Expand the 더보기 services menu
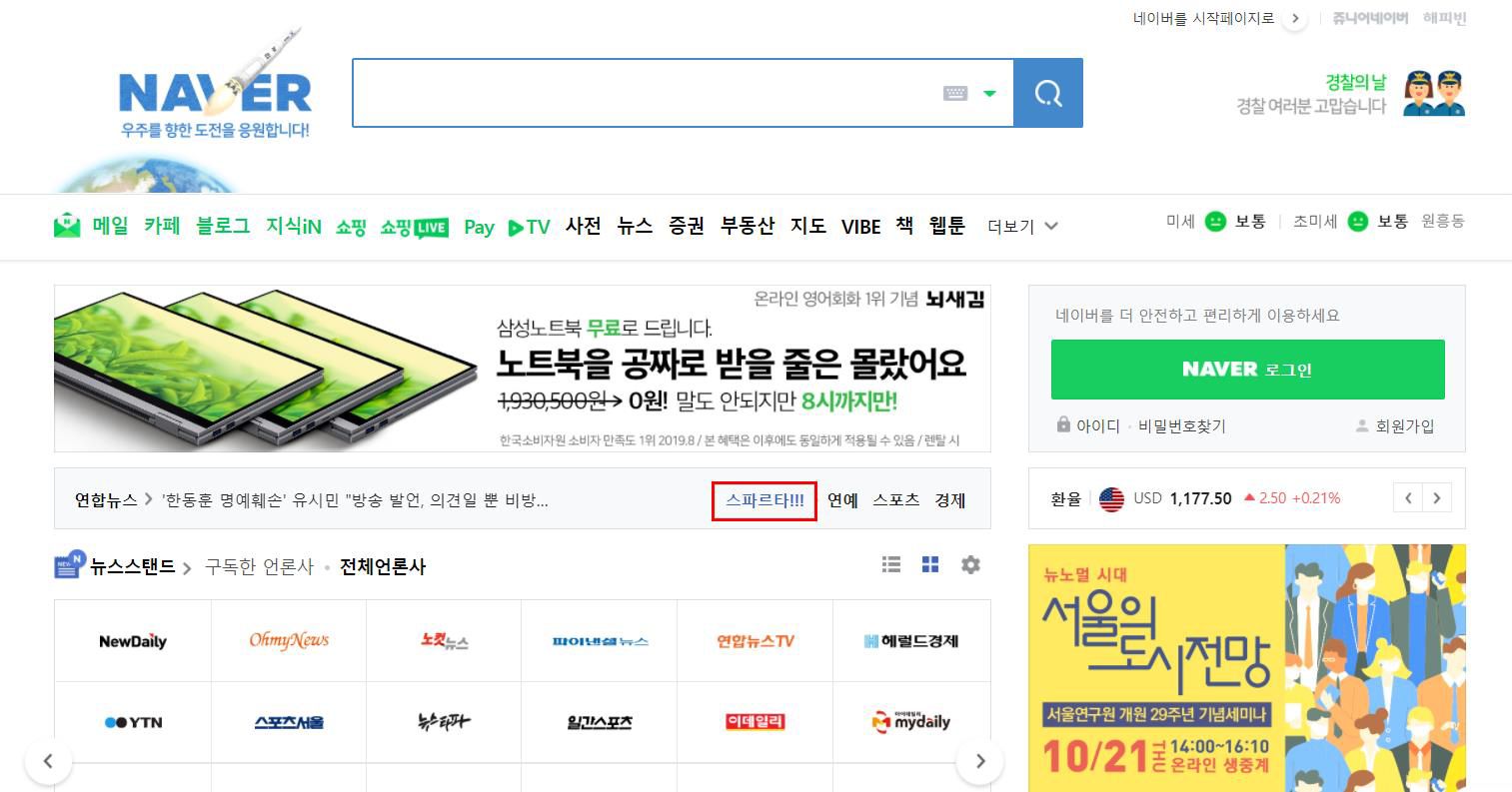This screenshot has width=1512, height=792. click(1022, 227)
